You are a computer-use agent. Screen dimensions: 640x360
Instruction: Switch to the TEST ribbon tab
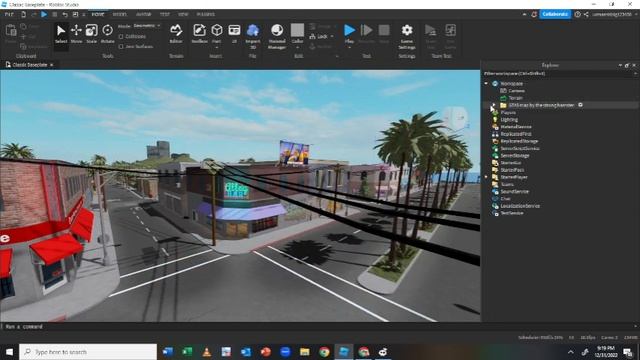(164, 14)
